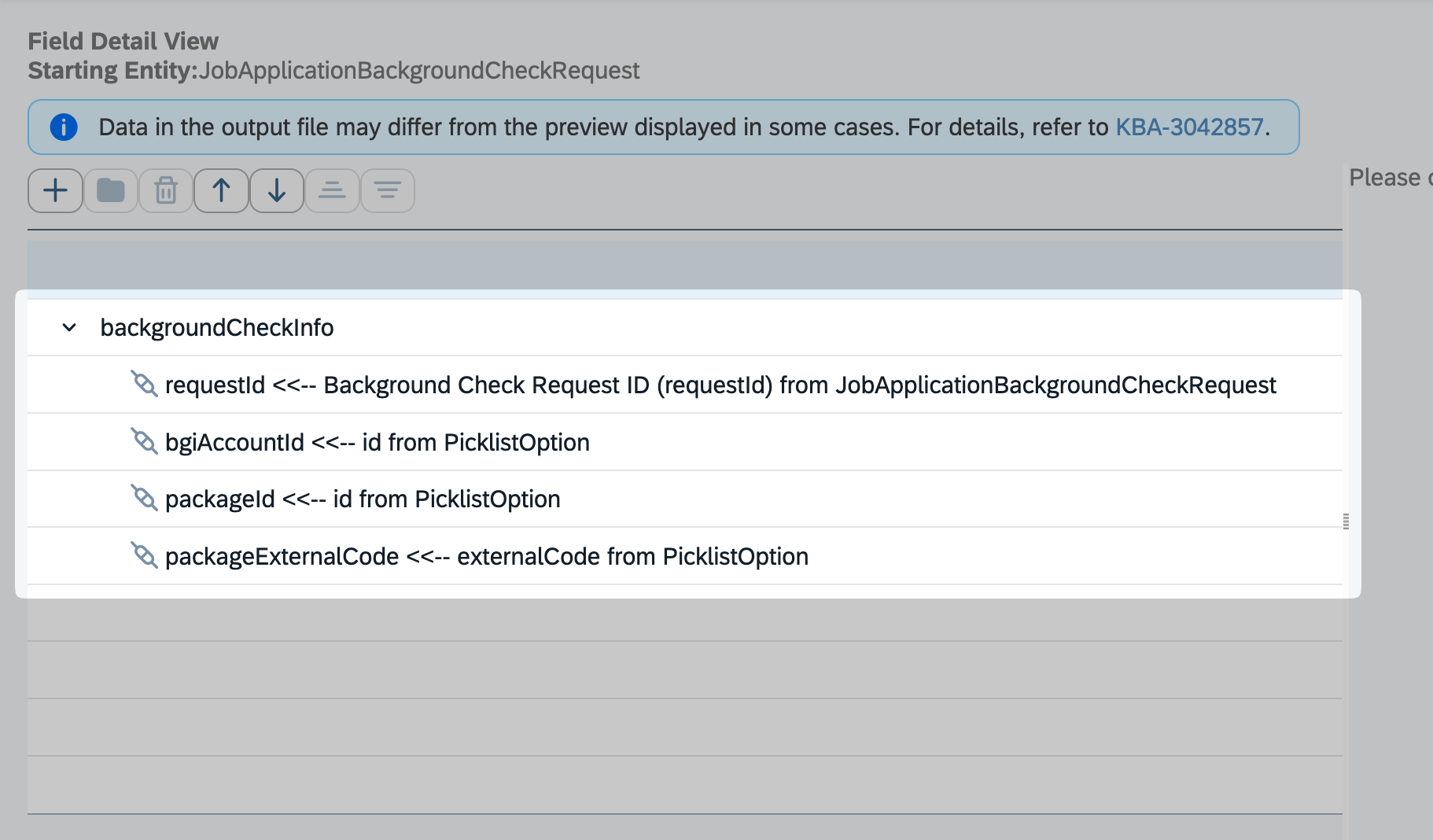The image size is (1433, 840).
Task: Click the up arrow move button
Action: (222, 190)
